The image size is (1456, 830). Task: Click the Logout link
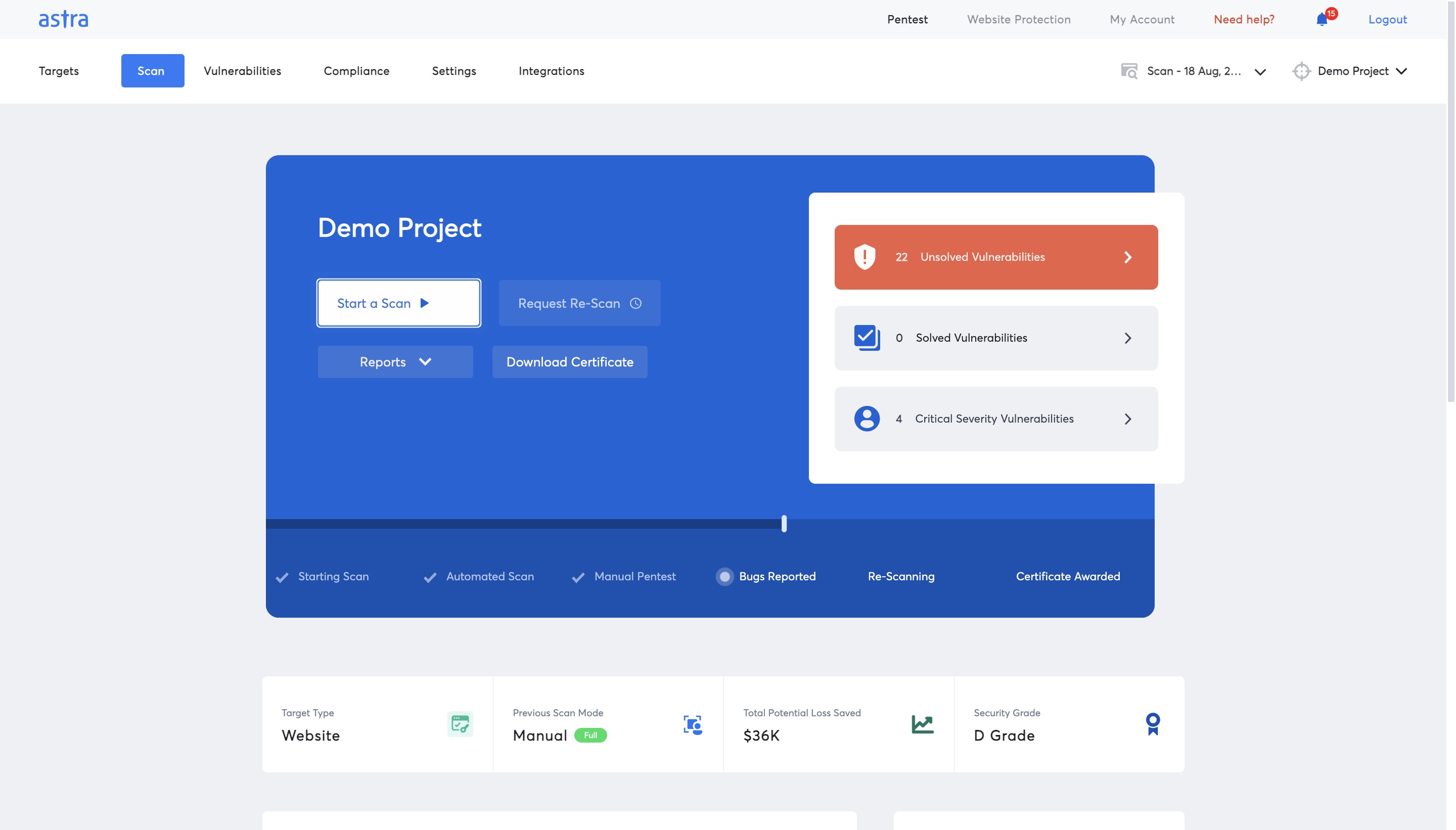1388,19
